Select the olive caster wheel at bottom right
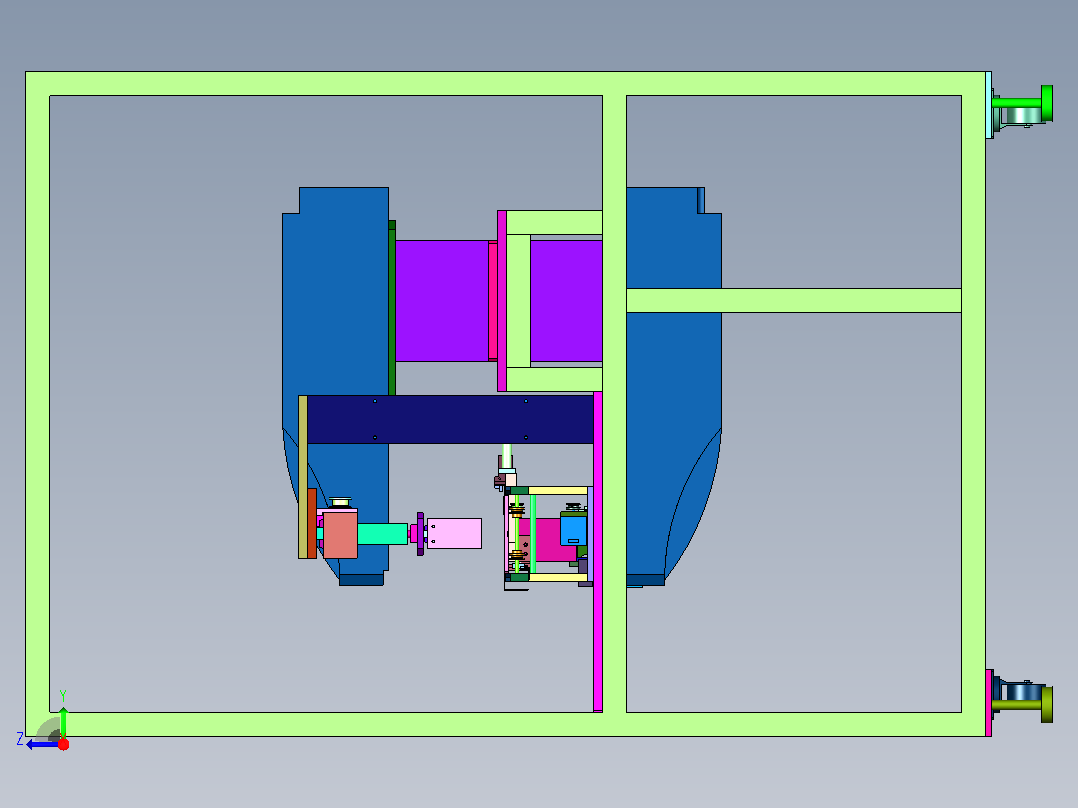The height and width of the screenshot is (808, 1078). pyautogui.click(x=1024, y=701)
